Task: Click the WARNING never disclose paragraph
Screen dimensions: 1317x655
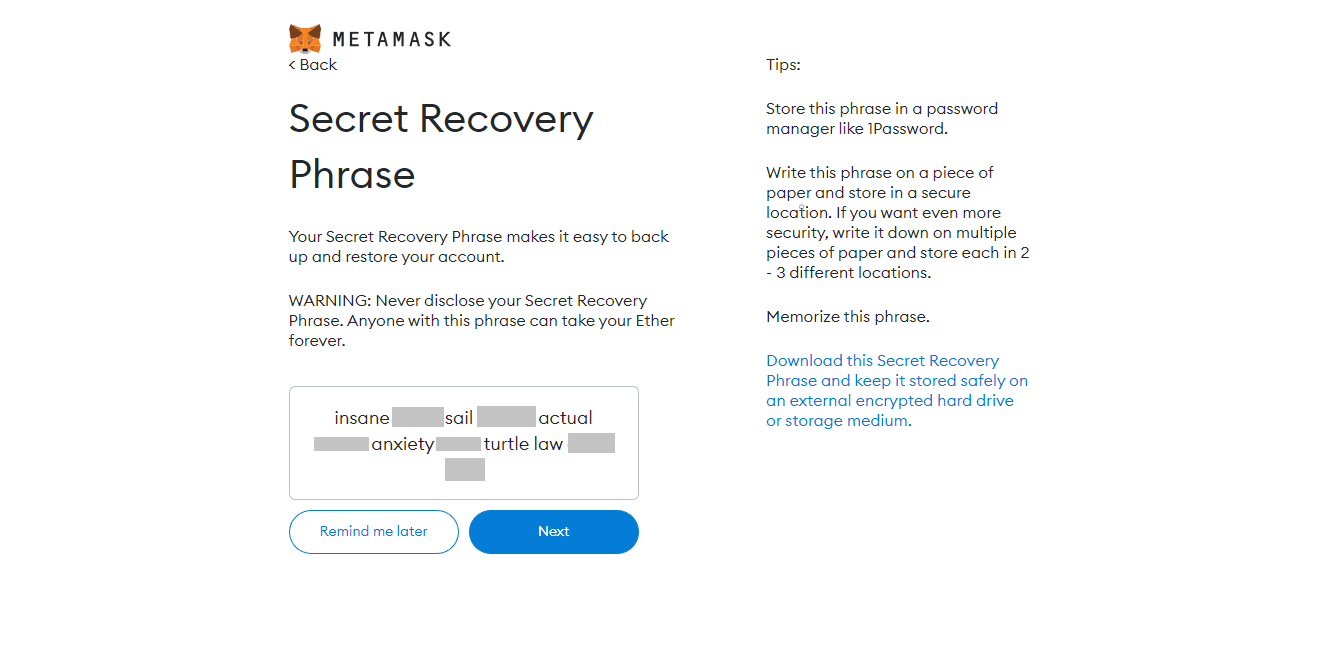Action: point(481,321)
